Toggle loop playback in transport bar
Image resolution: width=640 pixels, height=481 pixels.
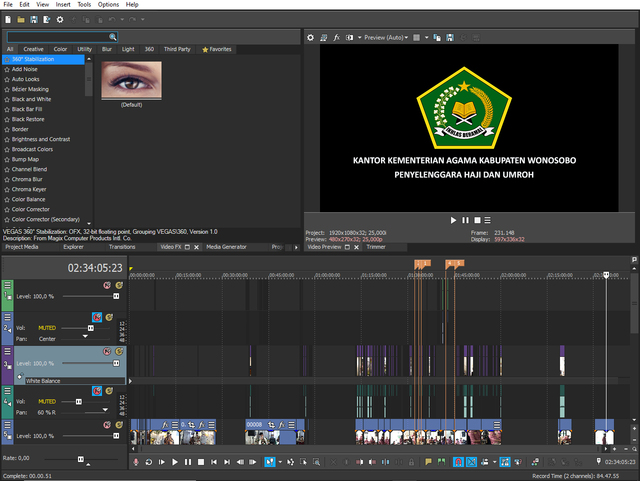click(x=149, y=462)
